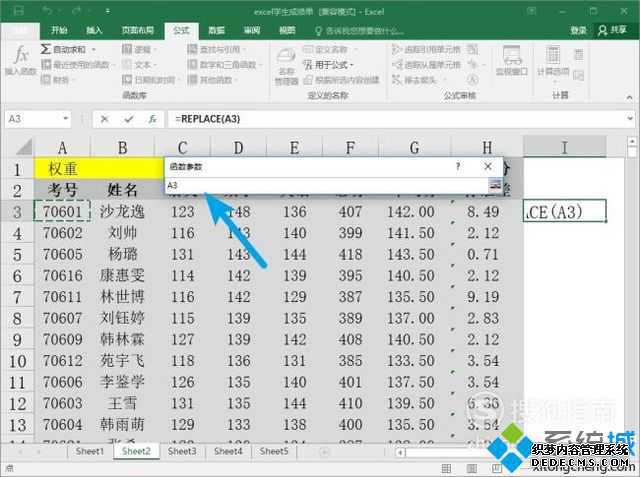Click the Calculate Now icon in the Calculation group

coord(579,54)
